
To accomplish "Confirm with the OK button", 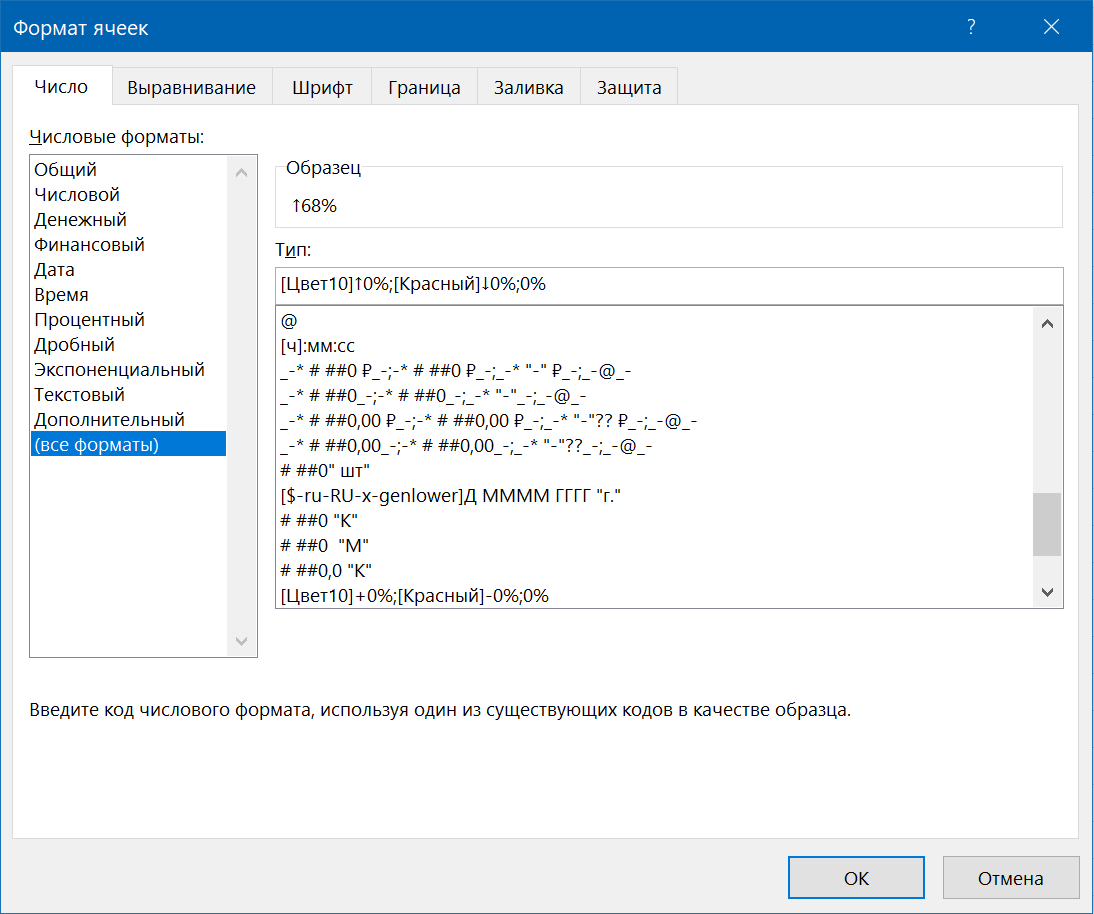I will 856,878.
